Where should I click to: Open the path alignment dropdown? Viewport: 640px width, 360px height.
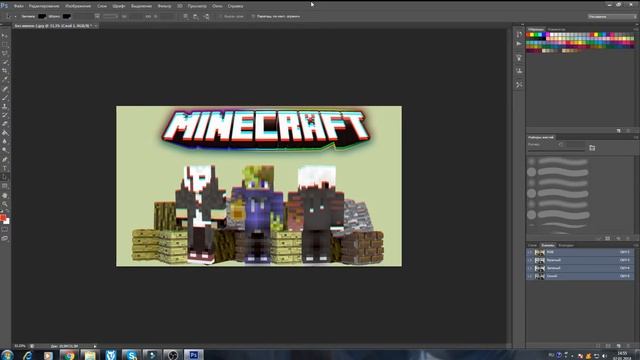click(x=196, y=16)
